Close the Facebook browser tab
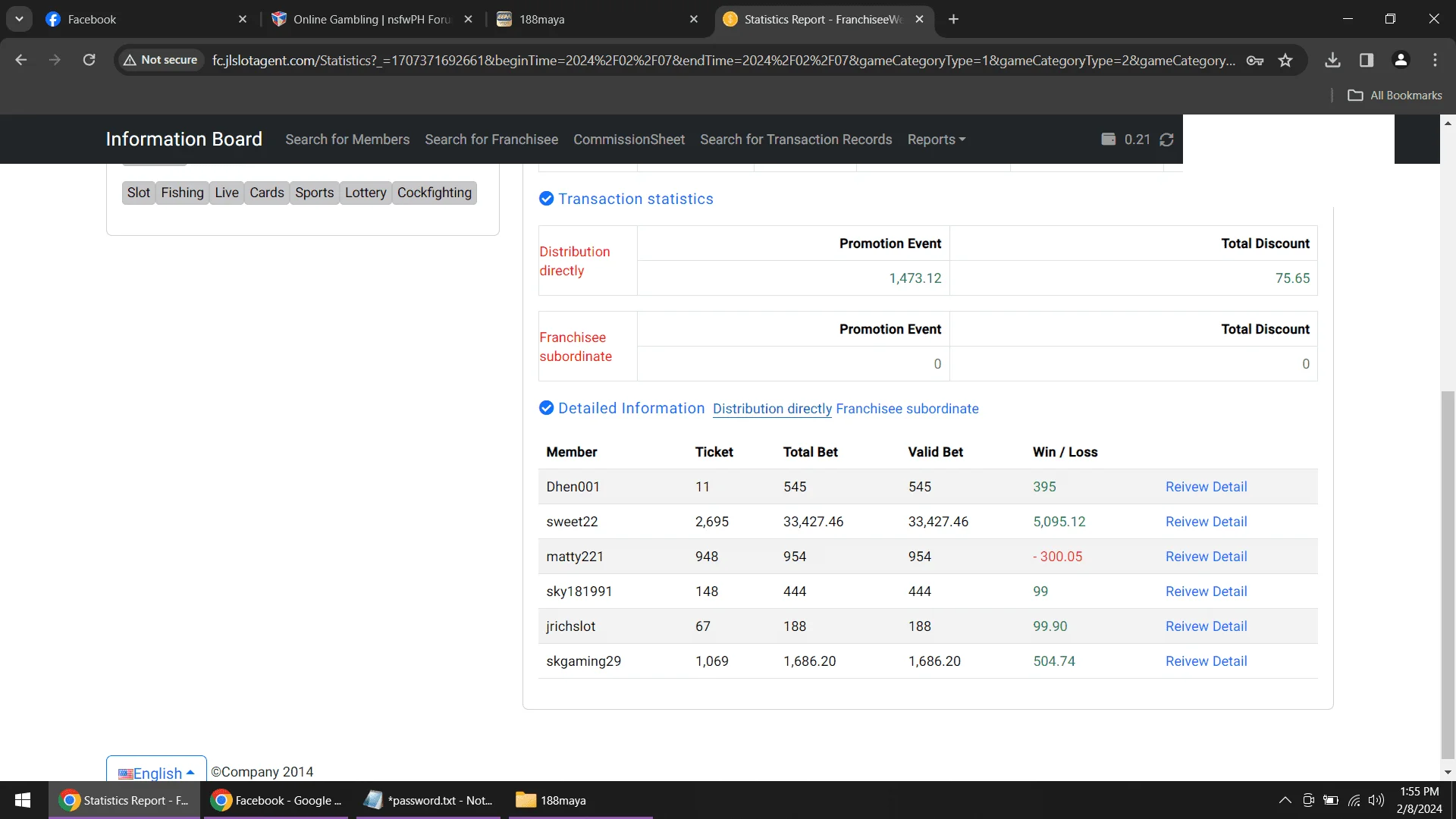1456x819 pixels. pos(243,19)
